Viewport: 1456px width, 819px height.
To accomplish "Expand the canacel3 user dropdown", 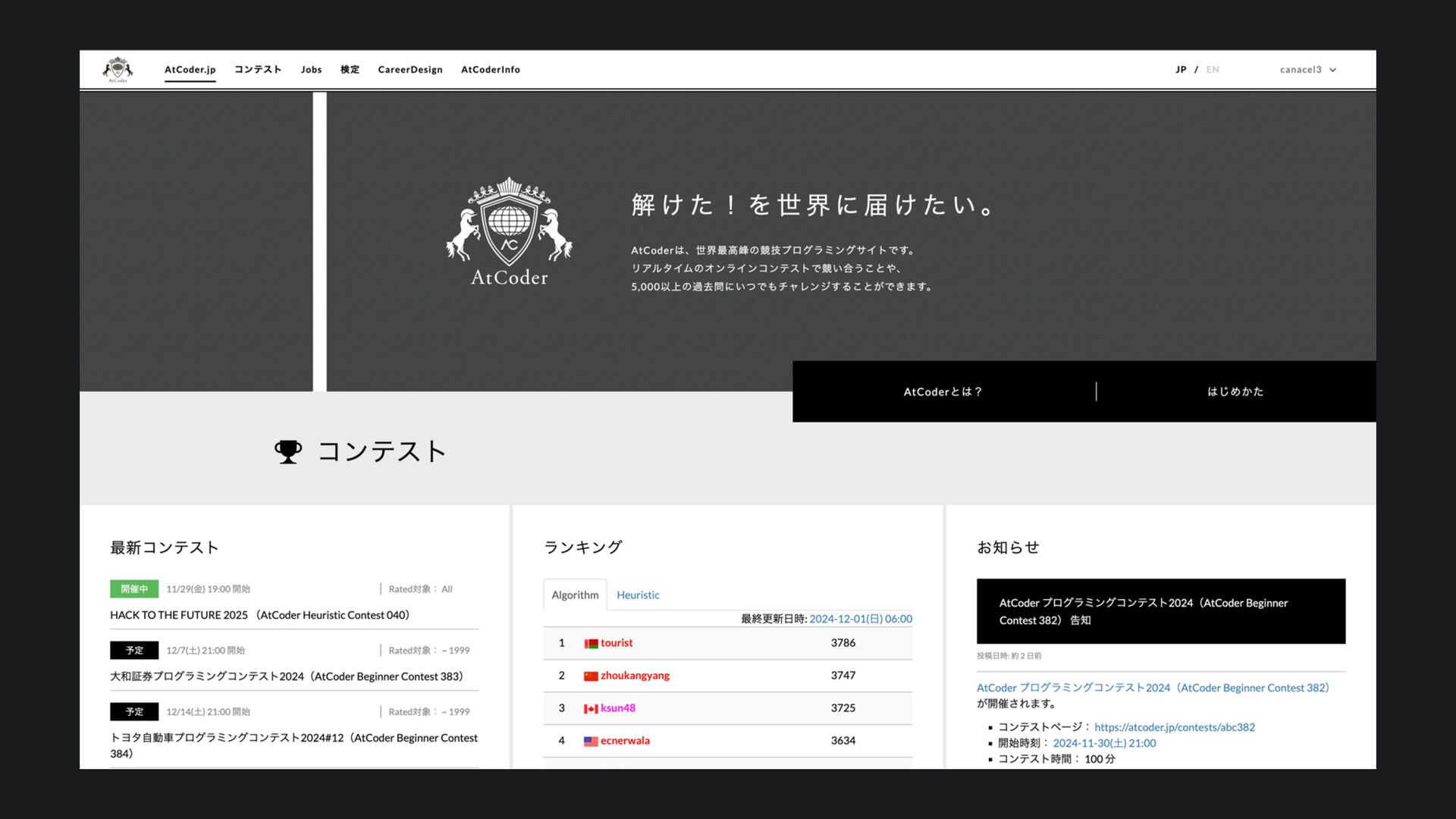I will pyautogui.click(x=1307, y=70).
